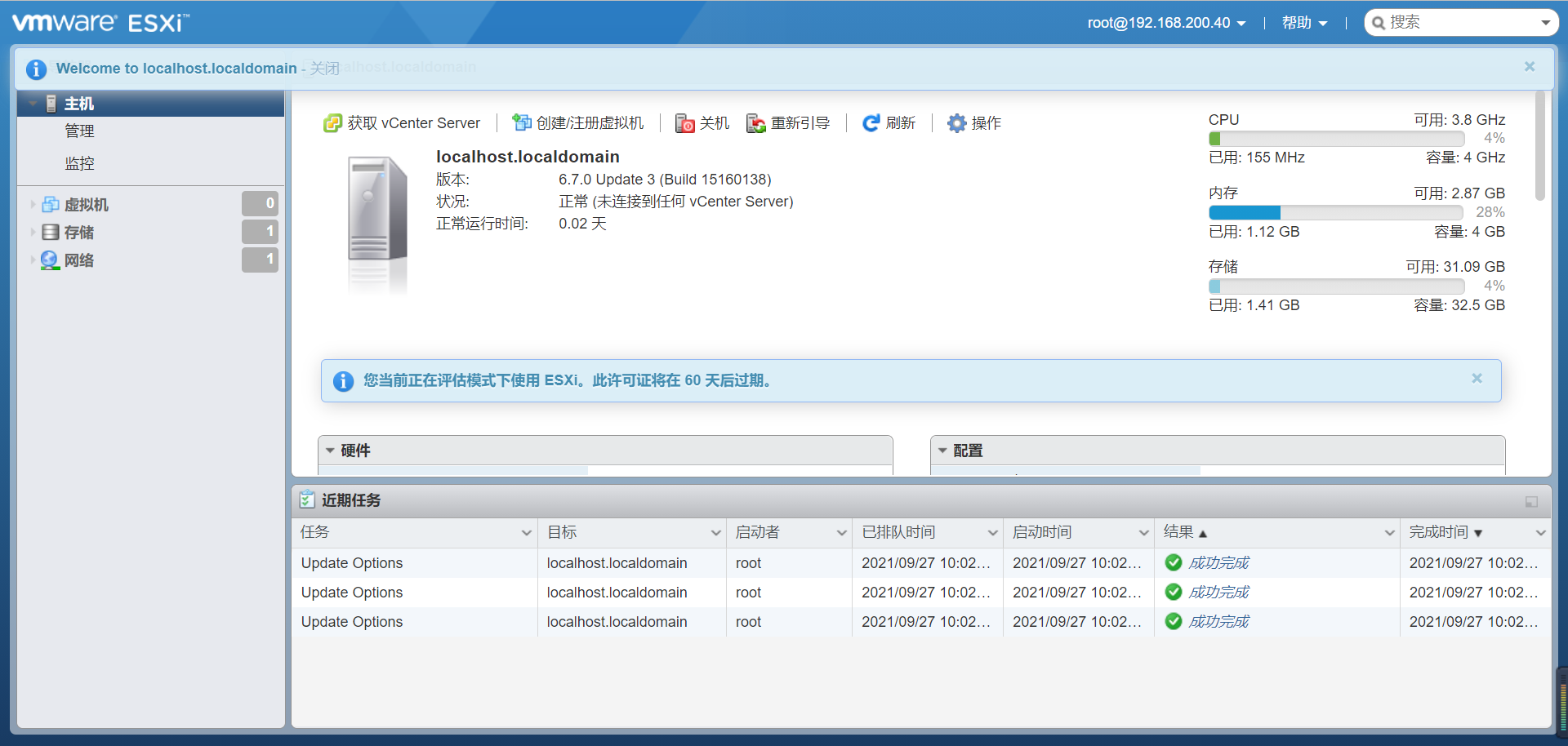
Task: Sort by the 结果 column header
Action: 1185,532
